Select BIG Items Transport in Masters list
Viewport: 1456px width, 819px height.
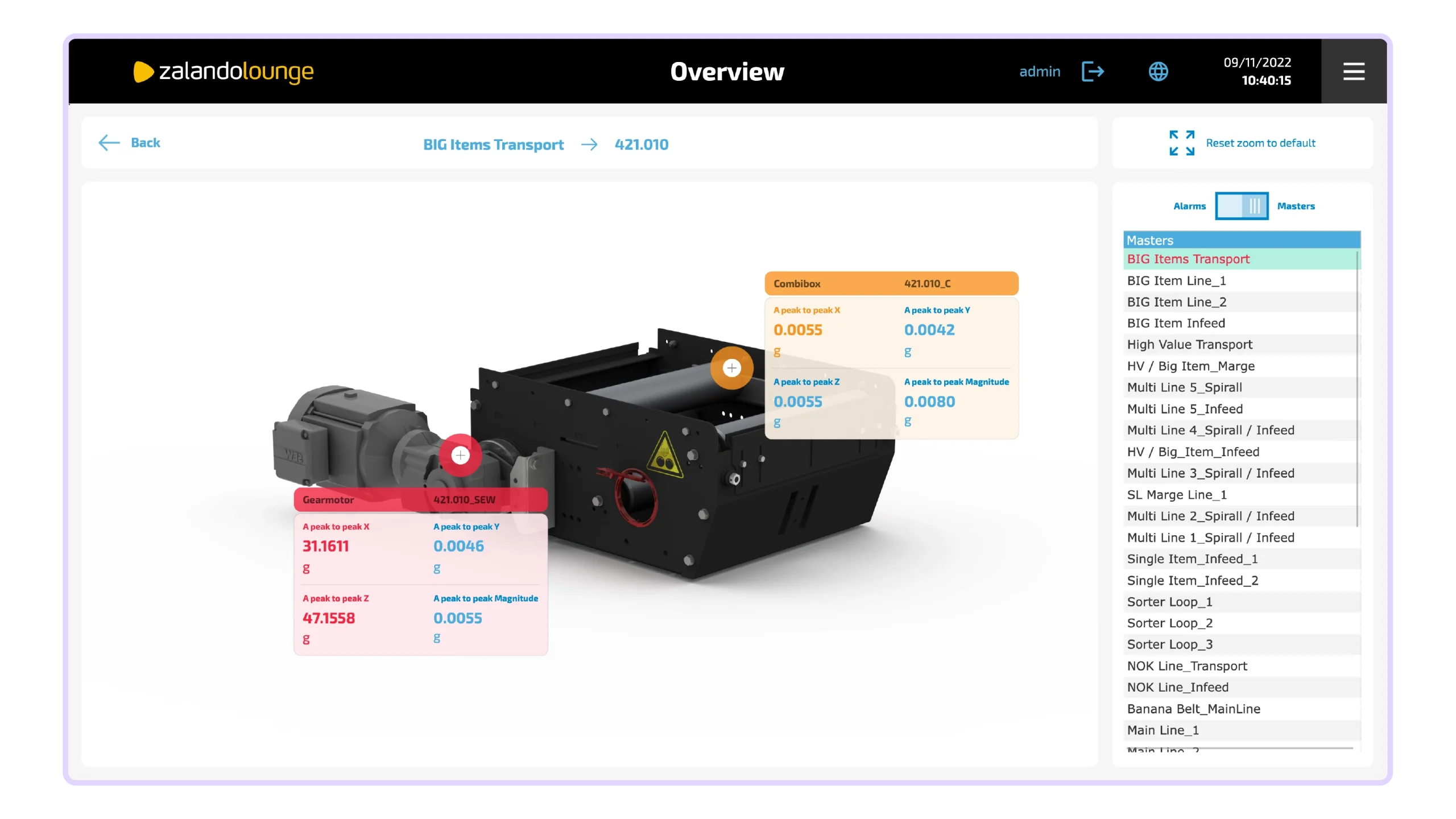(1240, 259)
